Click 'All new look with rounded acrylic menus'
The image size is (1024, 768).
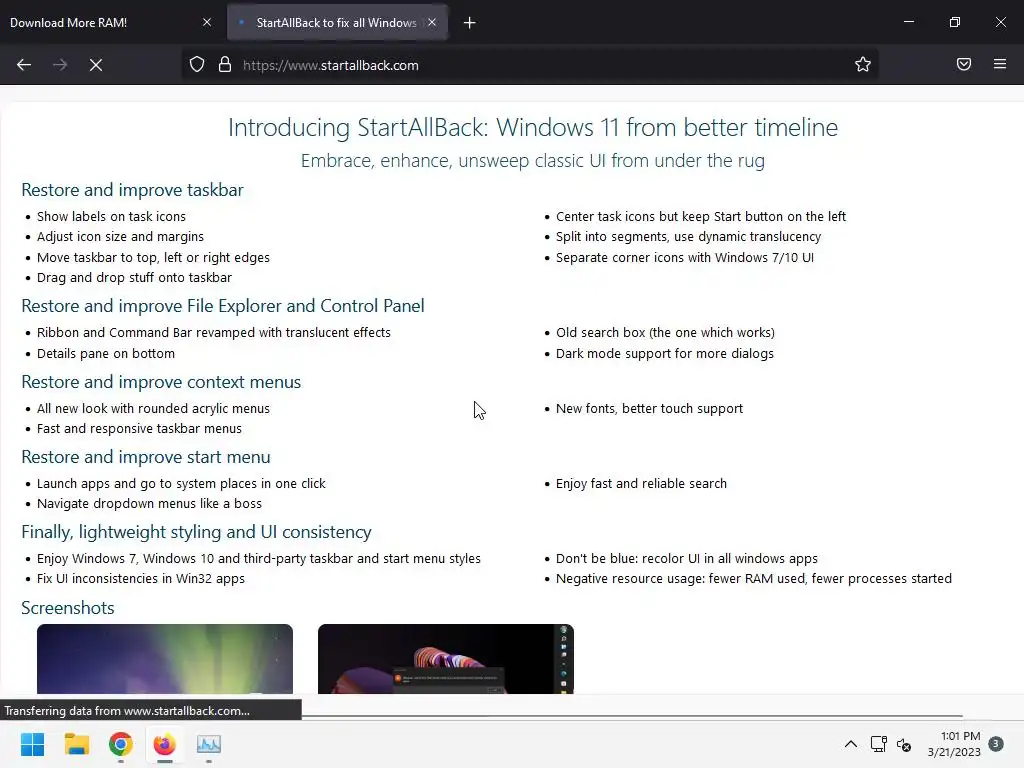[153, 408]
